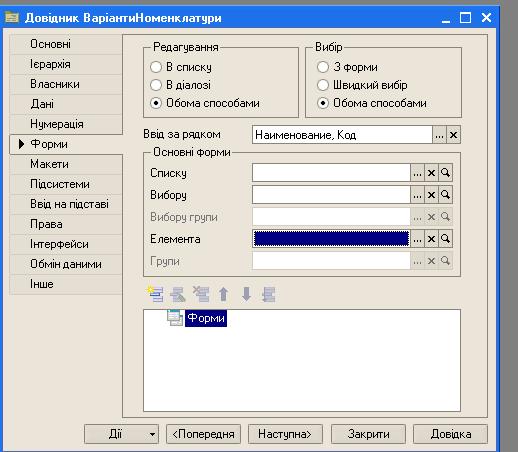Click the edit form toolbar icon
518x452 pixels.
[178, 294]
